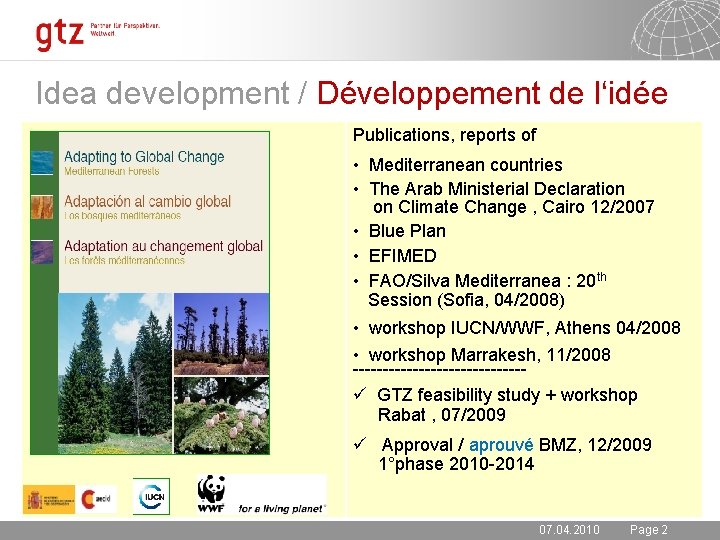Click 'Adaptation au changement global' title
The image size is (720, 540).
pyautogui.click(x=163, y=246)
